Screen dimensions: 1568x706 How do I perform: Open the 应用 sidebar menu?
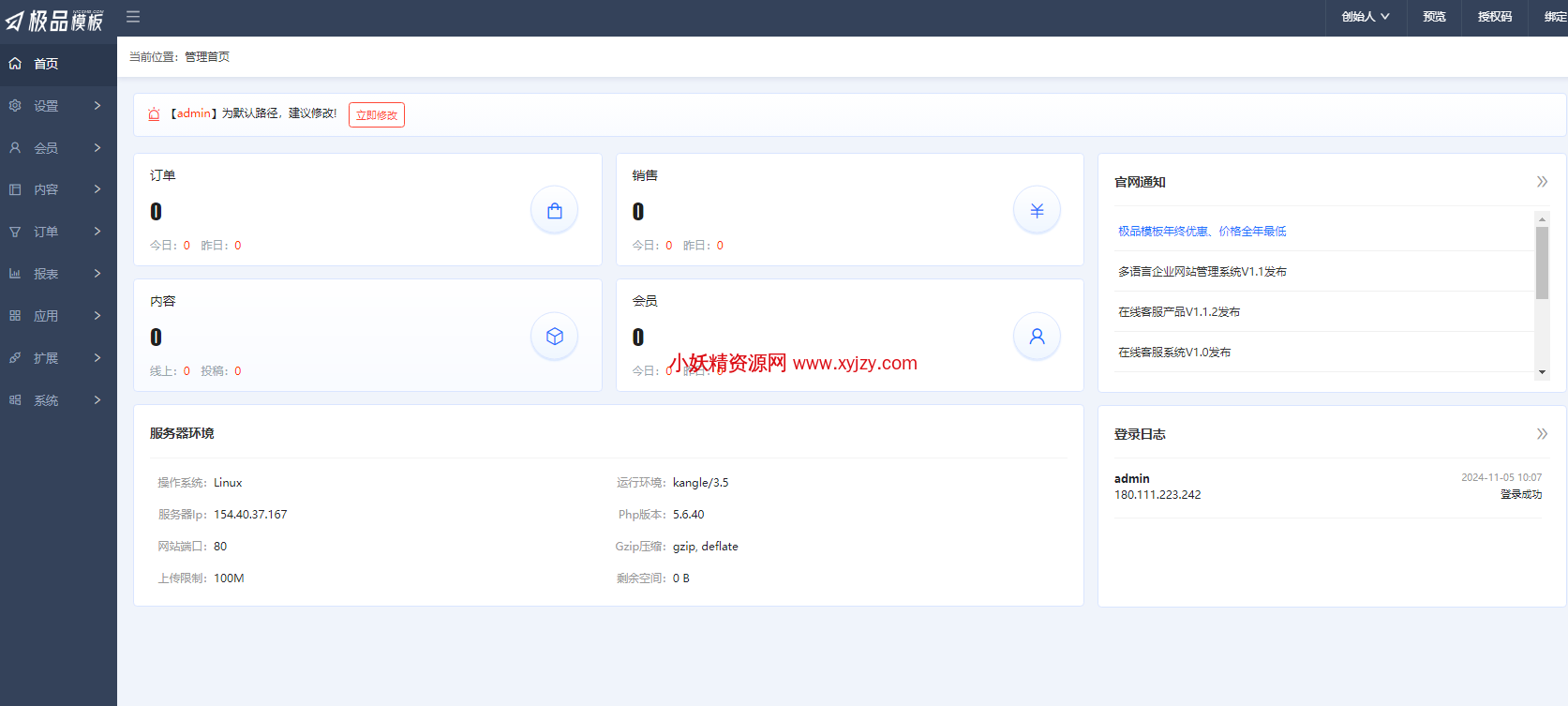(58, 316)
